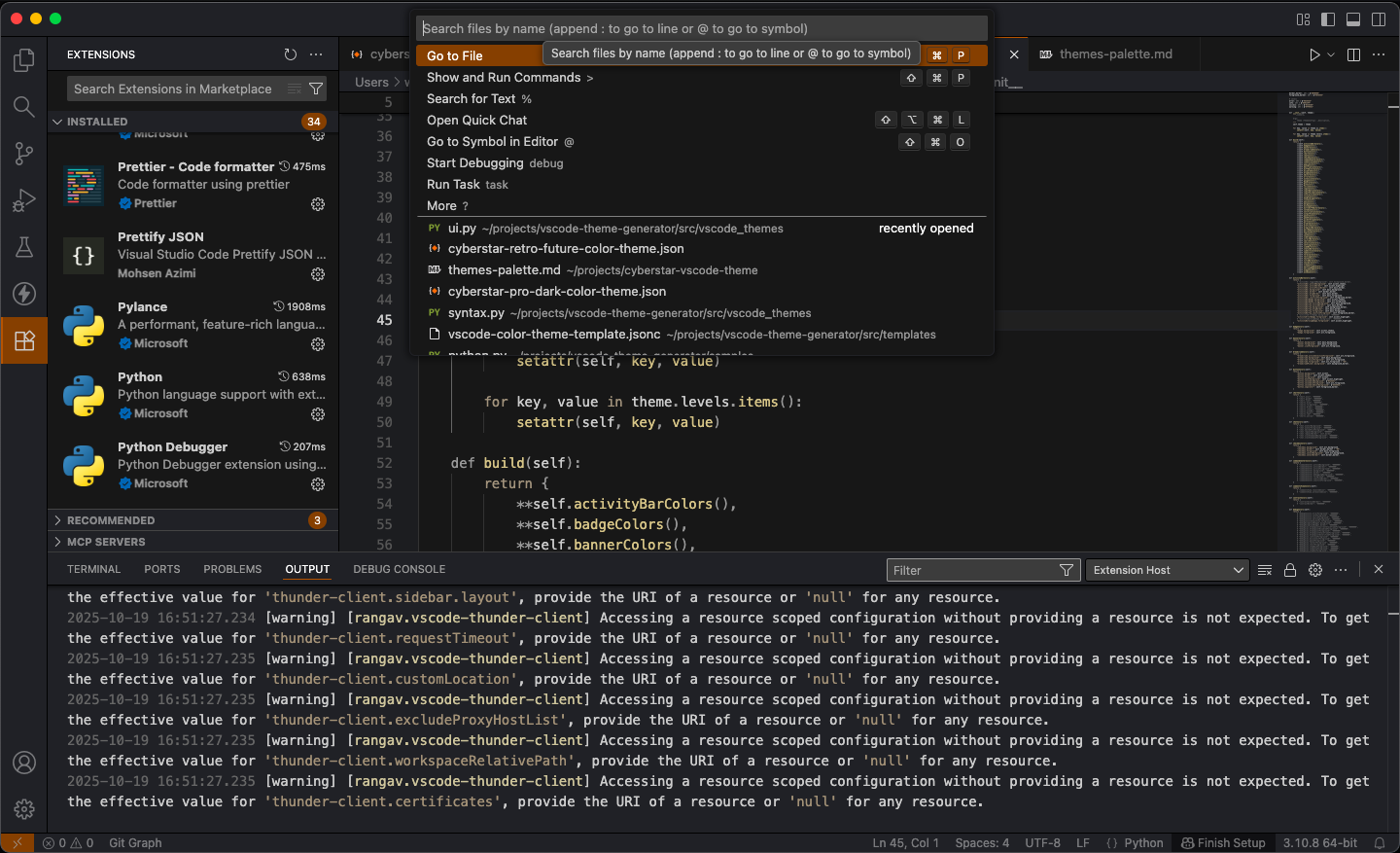Select Start Debugging option

click(x=701, y=163)
